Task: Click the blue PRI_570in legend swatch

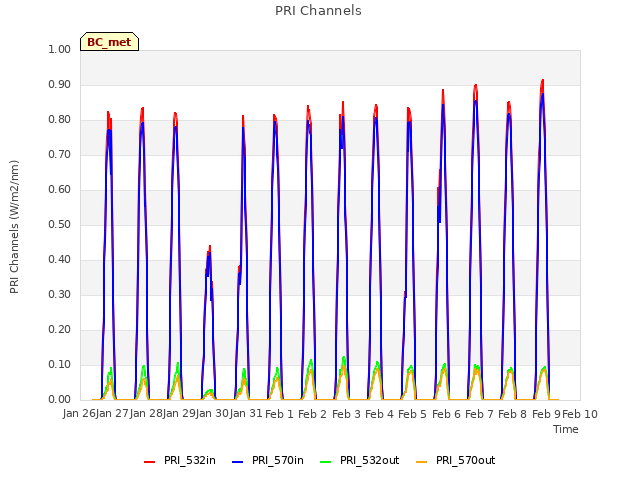Action: (238, 462)
